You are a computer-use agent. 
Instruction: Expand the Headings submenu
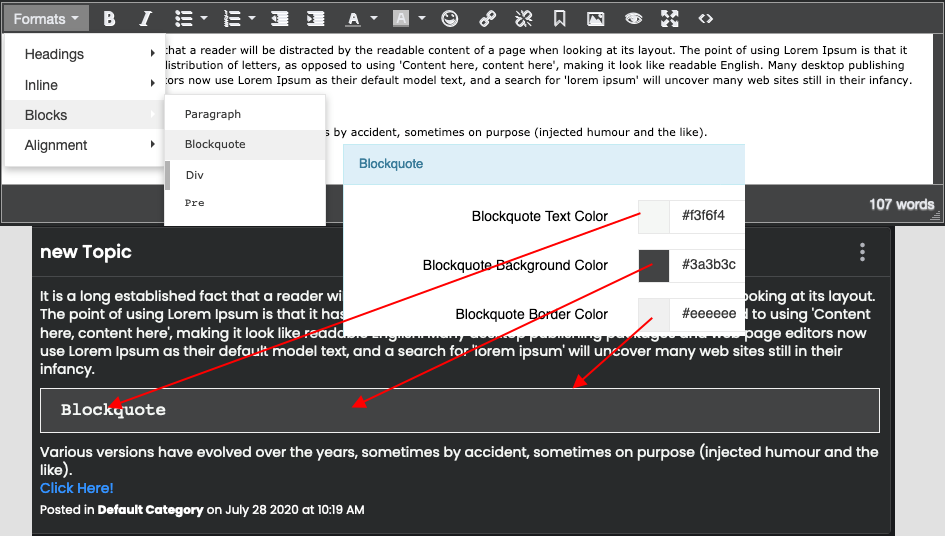click(x=85, y=54)
